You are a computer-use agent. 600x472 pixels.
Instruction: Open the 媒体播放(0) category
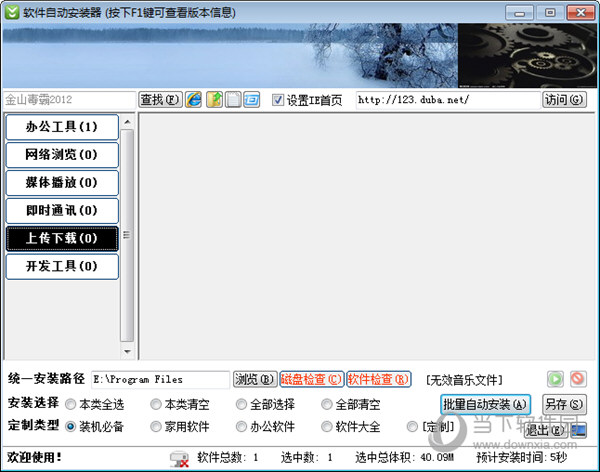(x=62, y=183)
